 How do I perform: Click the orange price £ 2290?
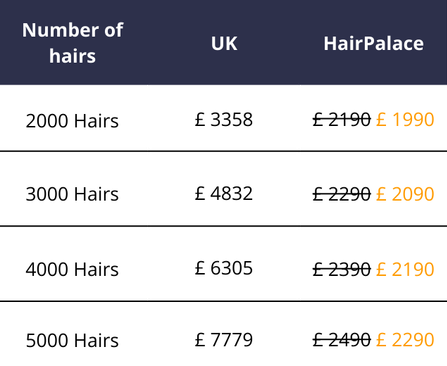(x=405, y=340)
